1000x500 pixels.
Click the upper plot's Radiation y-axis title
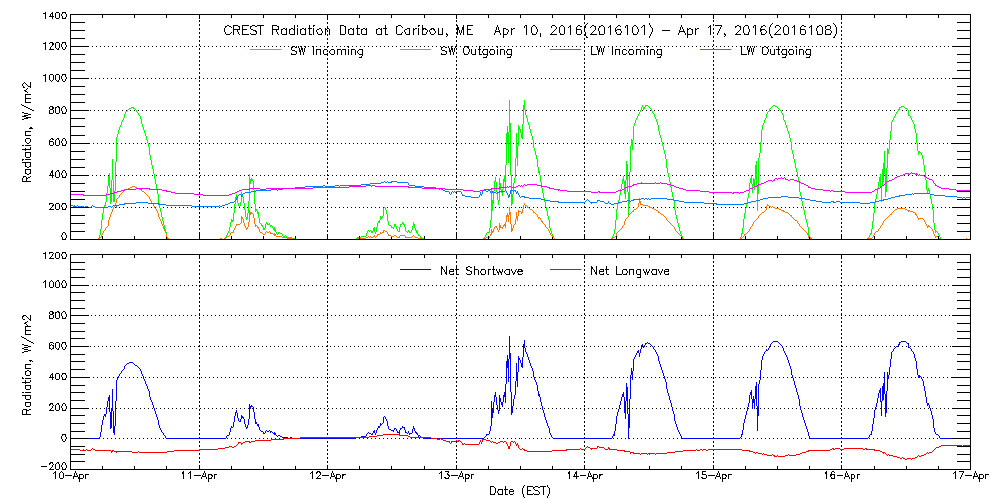[28, 127]
